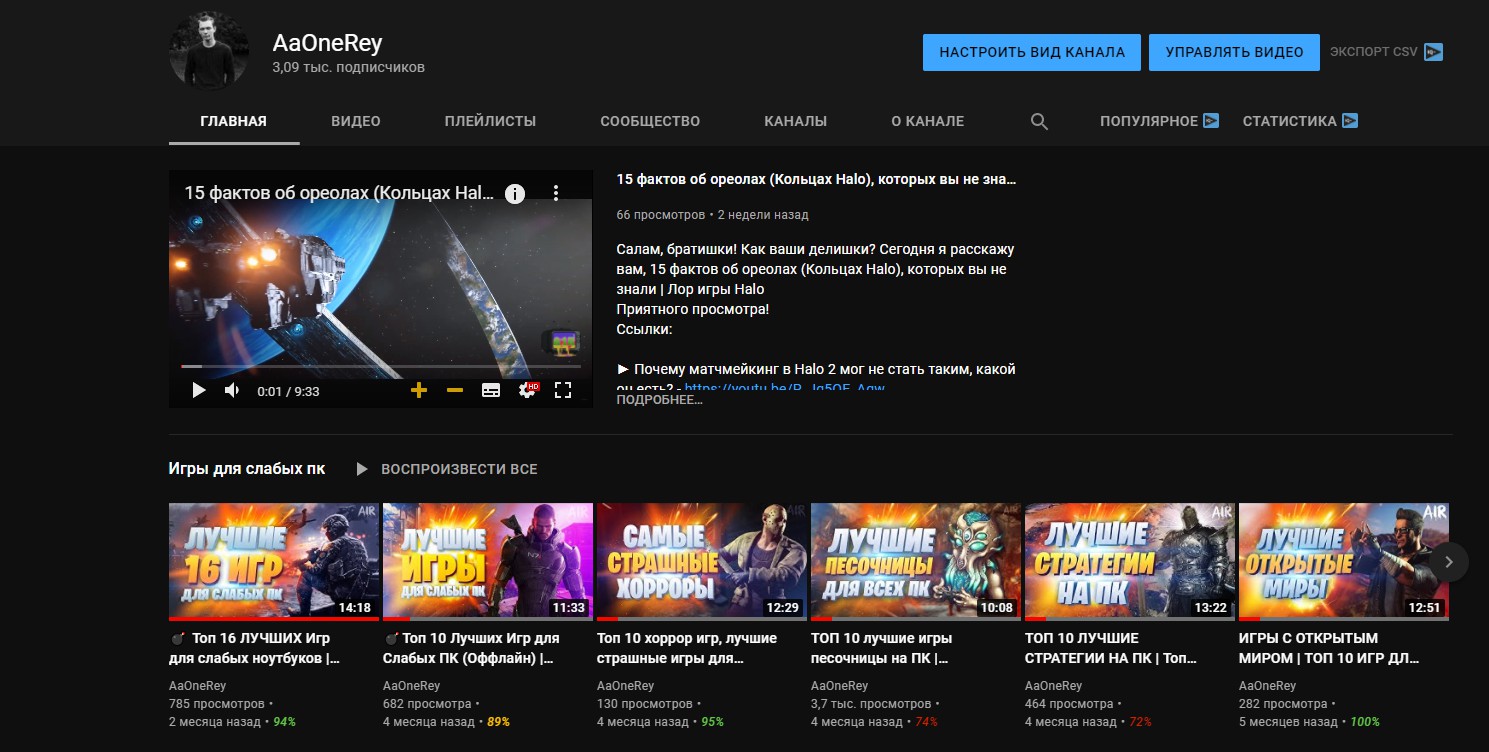The height and width of the screenshot is (752, 1489).
Task: Click the 74% rating value
Action: pos(926,722)
